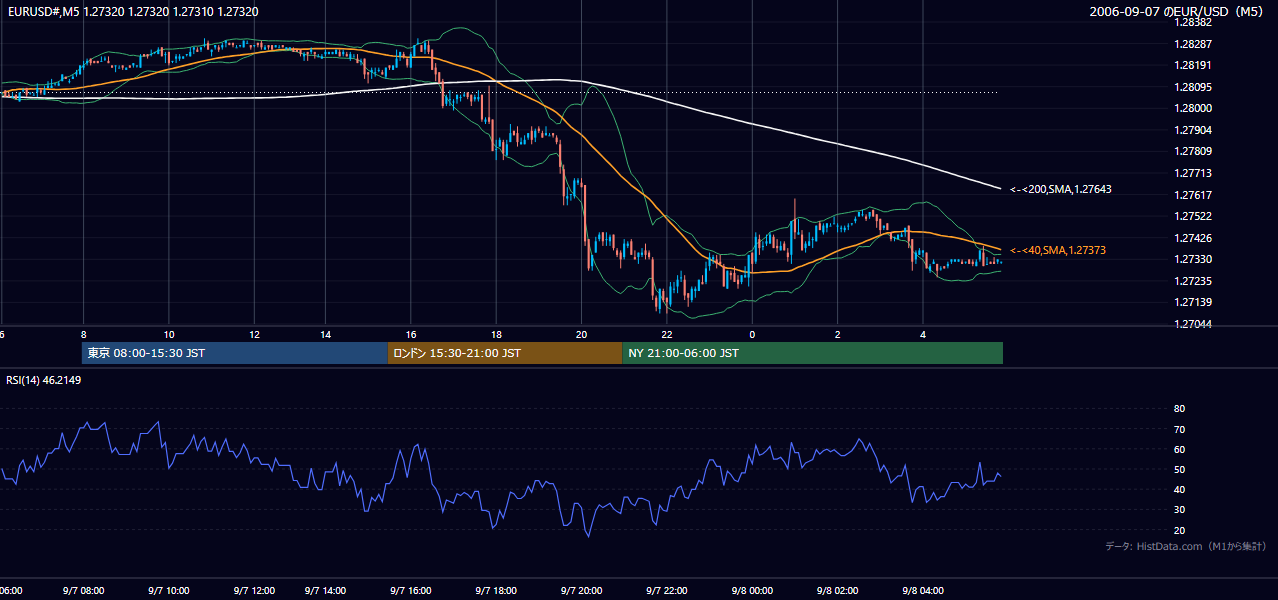This screenshot has height=600, width=1278.
Task: Click price axis value 1.27522
Action: point(1193,216)
